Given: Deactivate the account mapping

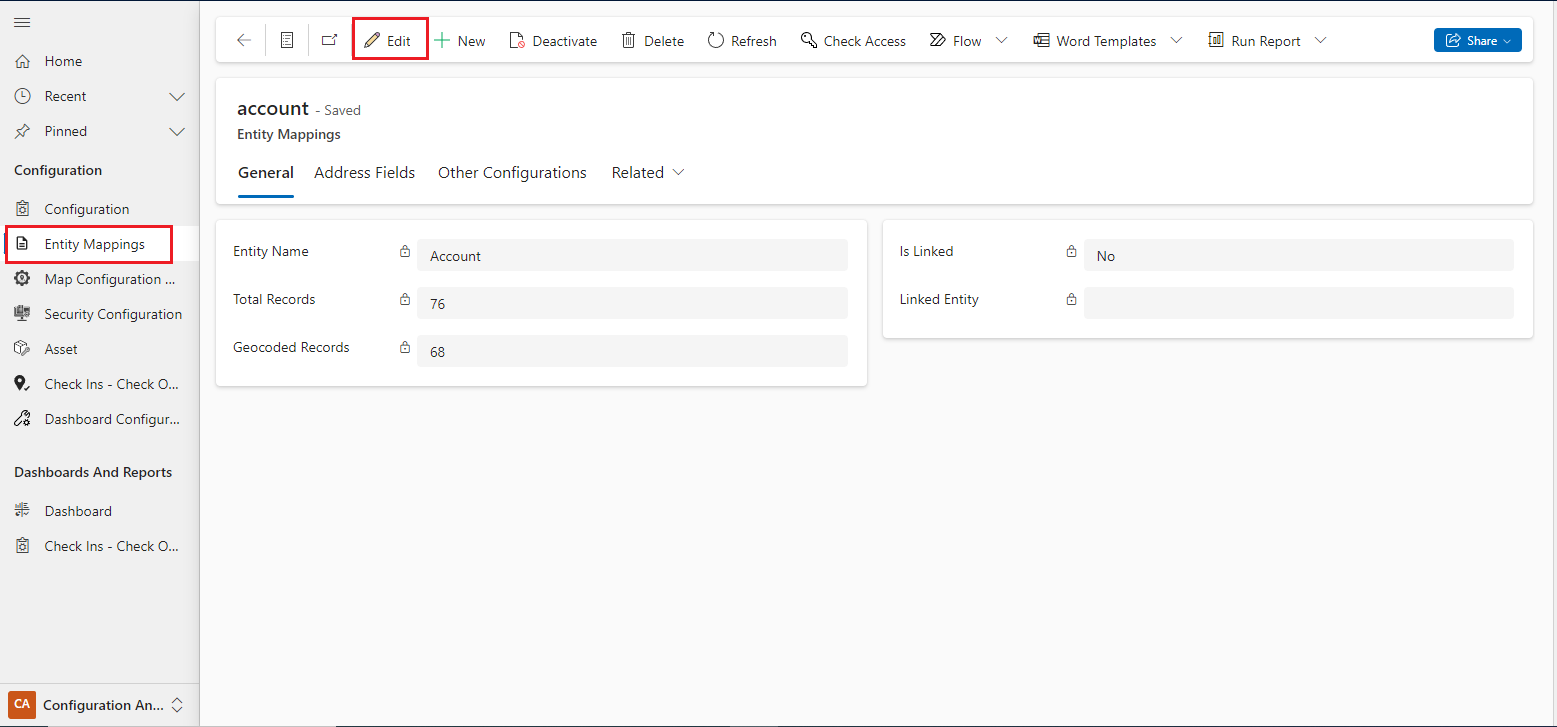Looking at the screenshot, I should [x=553, y=41].
